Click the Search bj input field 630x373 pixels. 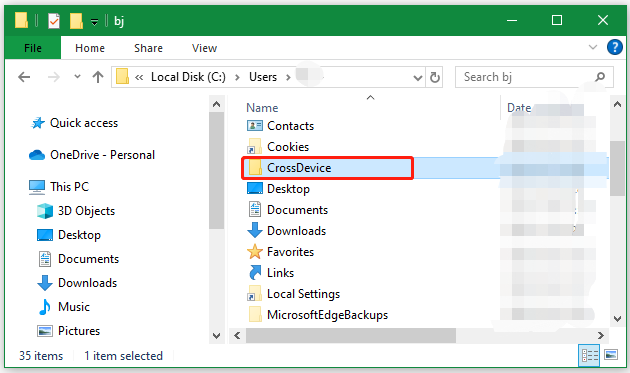click(x=526, y=77)
